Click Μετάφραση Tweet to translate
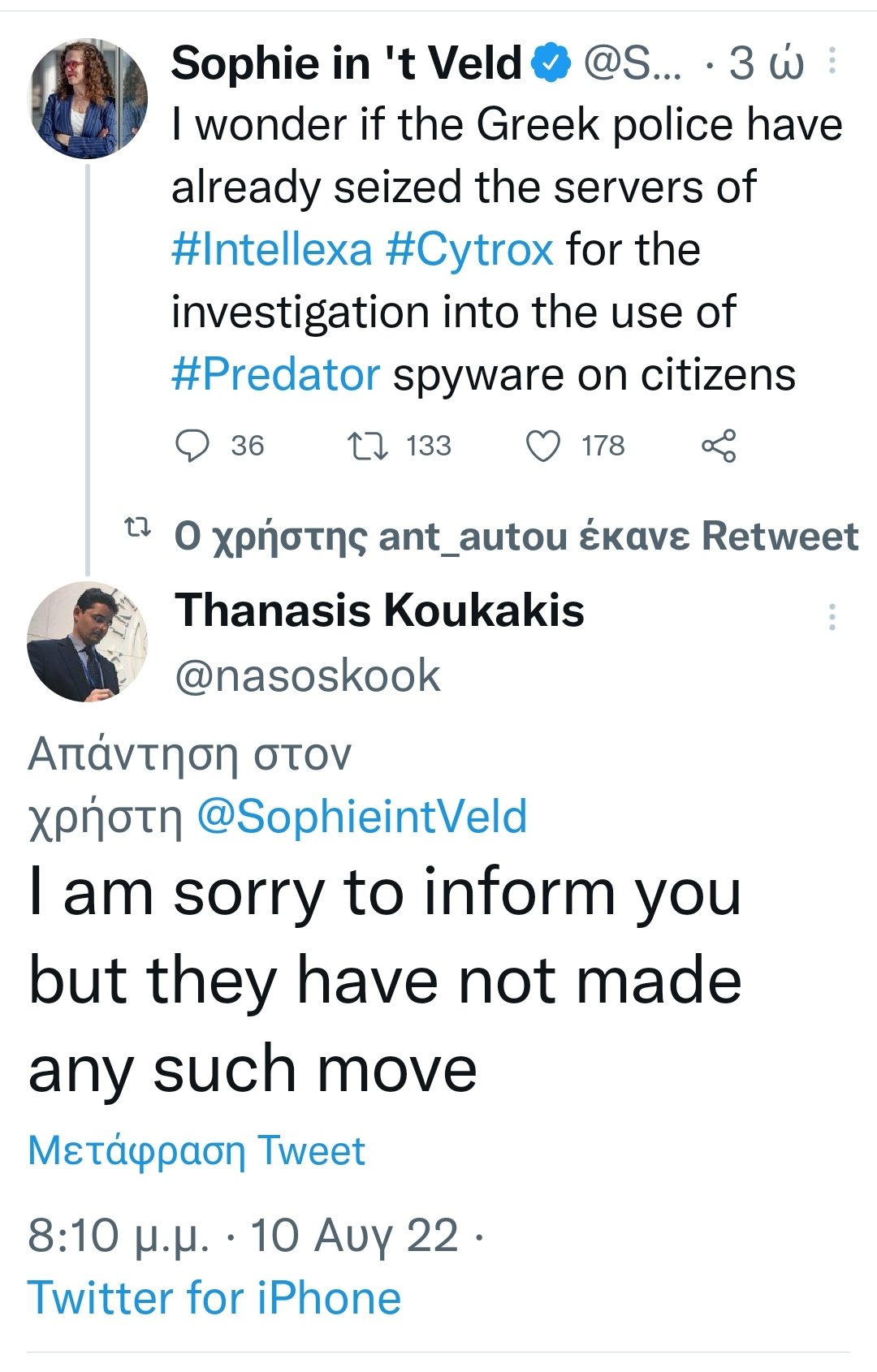Screen dimensions: 877x1372 click(x=197, y=1150)
